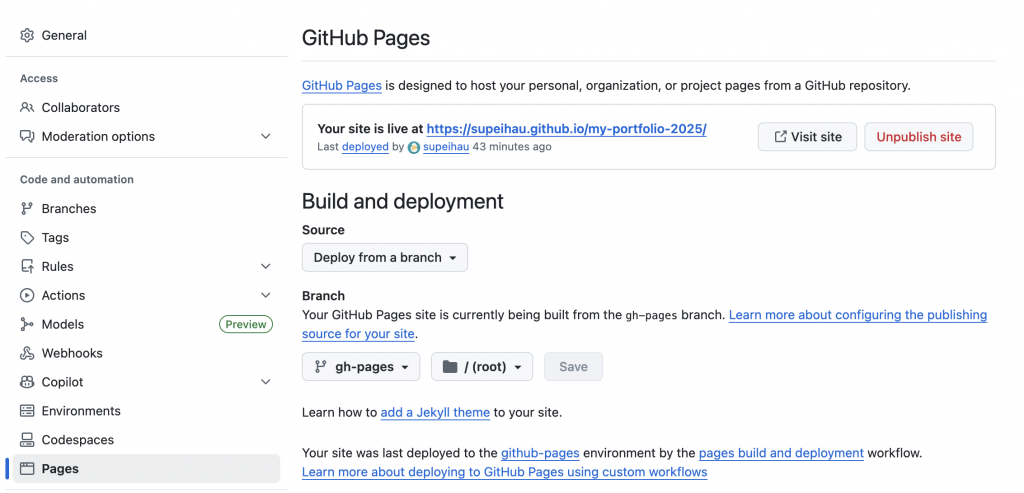This screenshot has width=1024, height=493.
Task: Open Learn more about configuring publishing source
Action: (857, 315)
